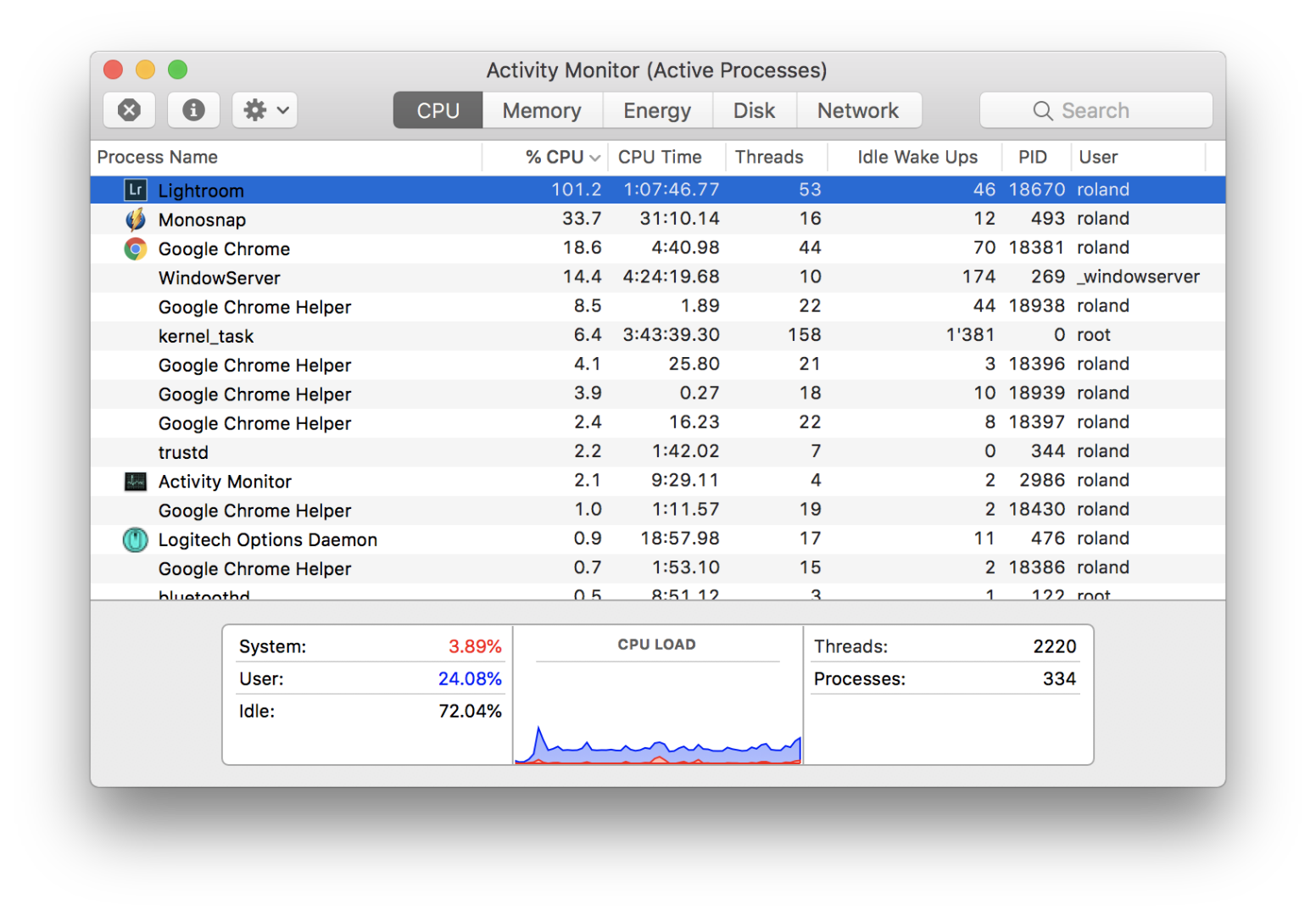The image size is (1316, 916).
Task: Open the Disk tab
Action: tap(754, 111)
